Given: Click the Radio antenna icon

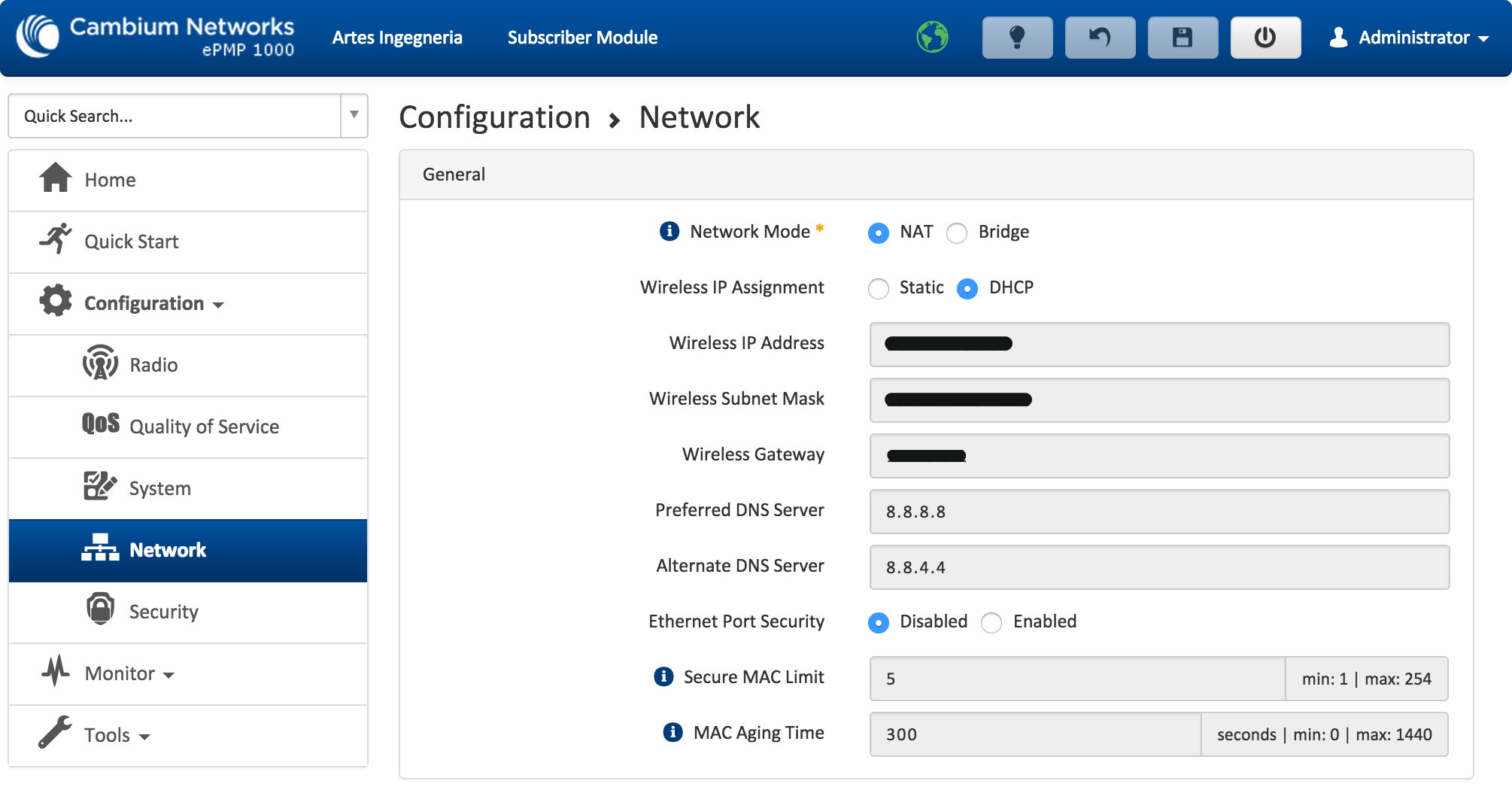Looking at the screenshot, I should [100, 363].
